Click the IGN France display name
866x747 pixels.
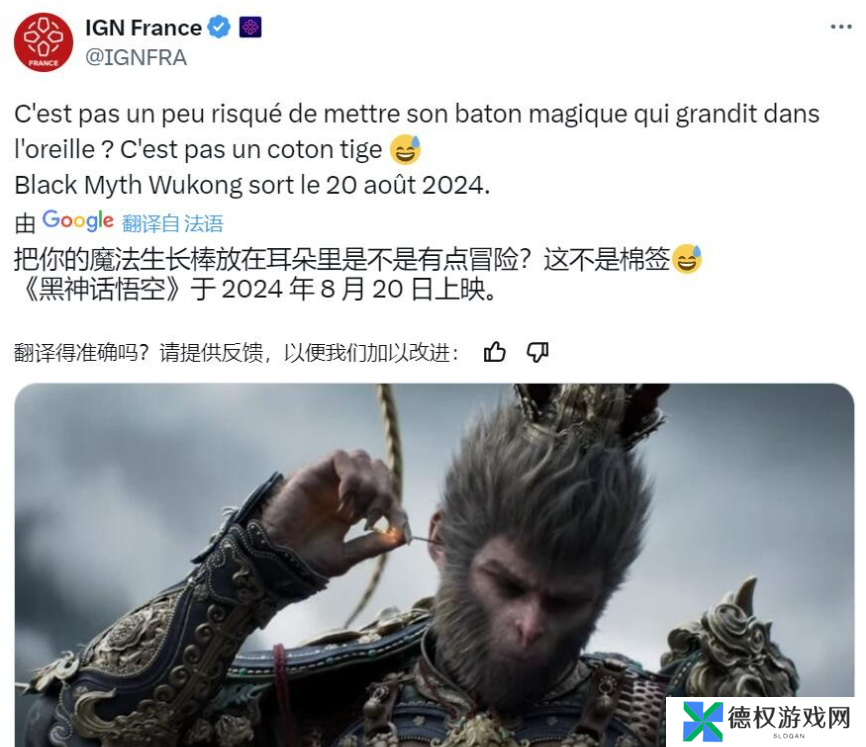click(x=144, y=28)
